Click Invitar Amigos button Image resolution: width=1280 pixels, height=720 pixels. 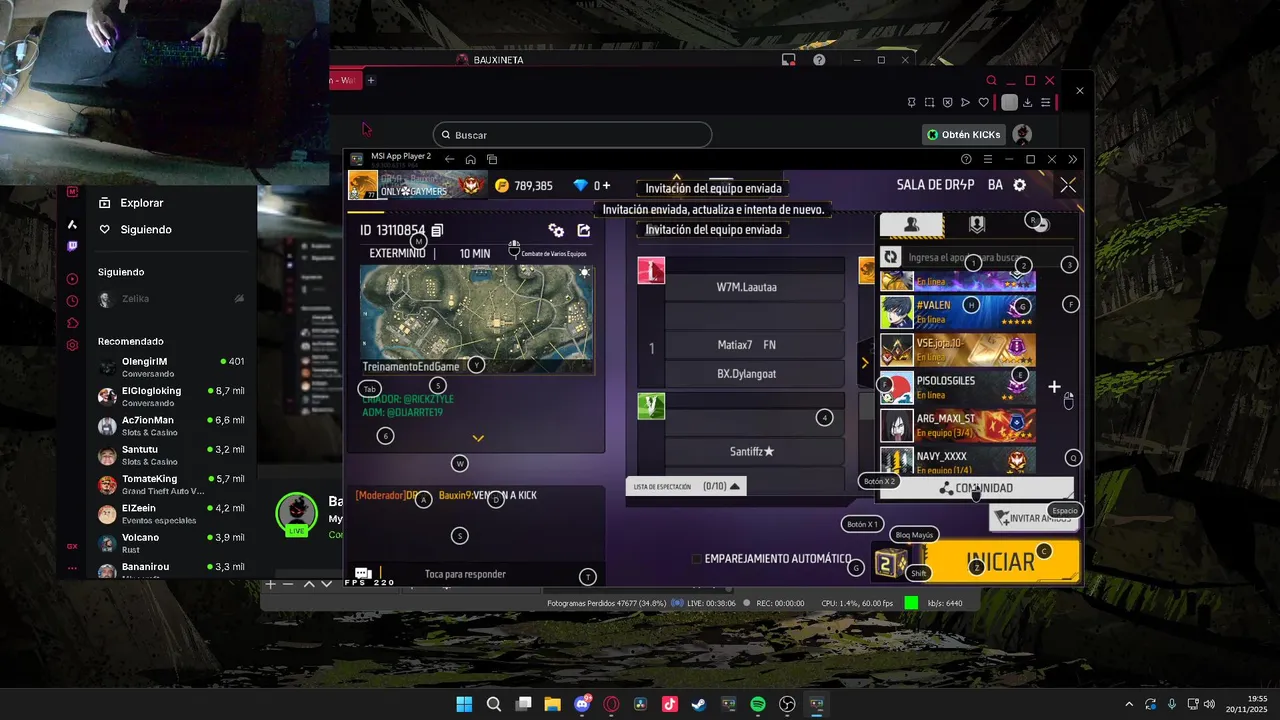[1034, 517]
